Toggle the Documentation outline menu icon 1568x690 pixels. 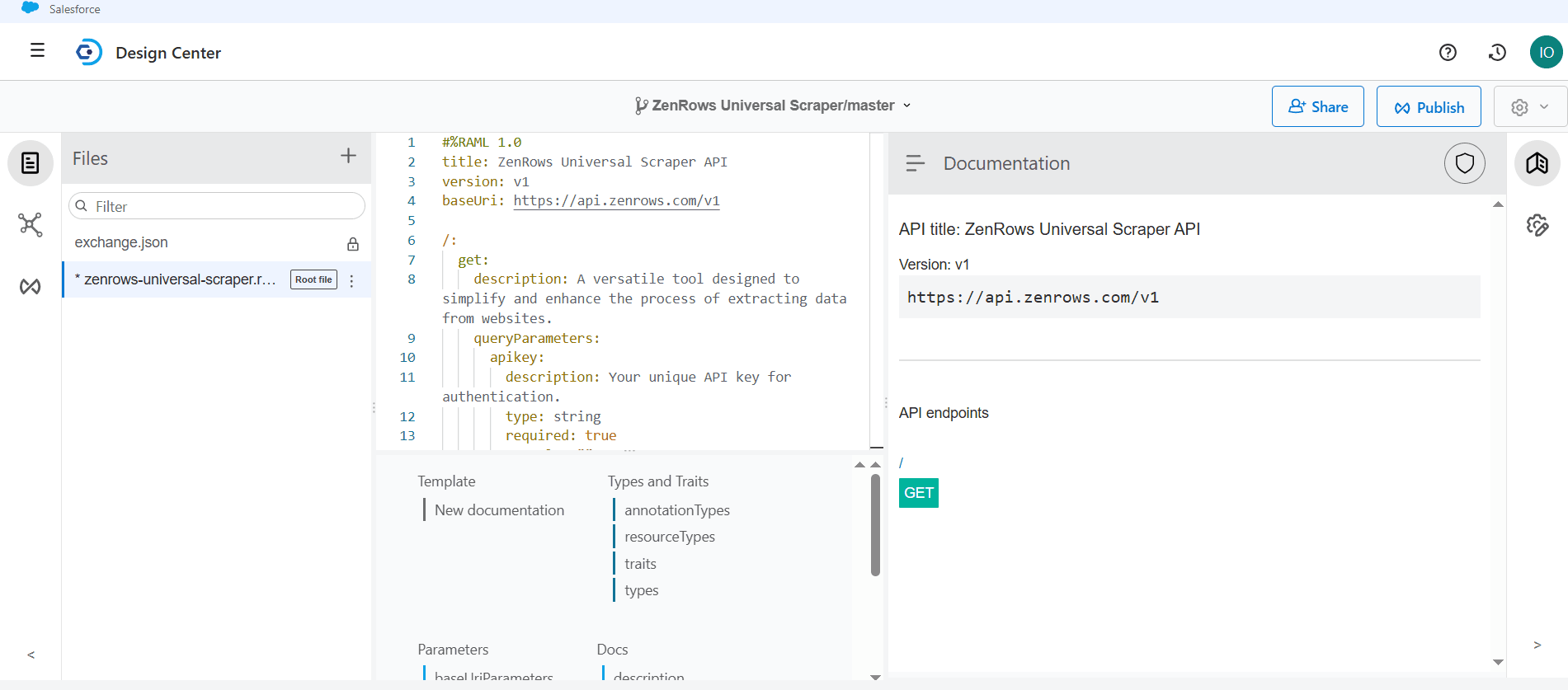pos(916,163)
